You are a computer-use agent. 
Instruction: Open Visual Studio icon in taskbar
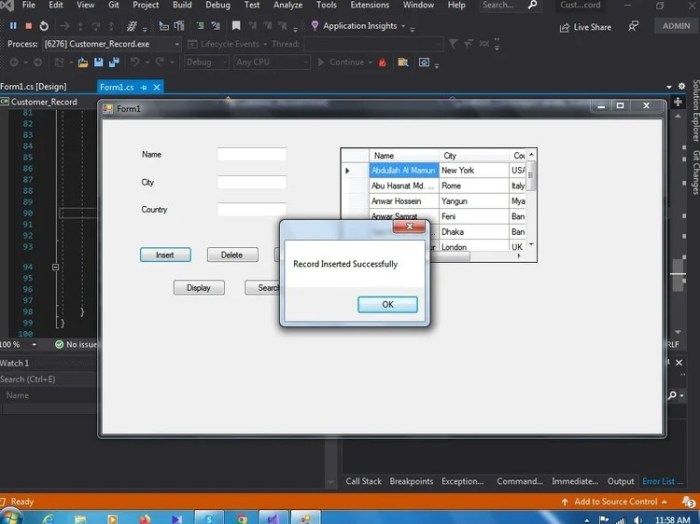pos(273,519)
